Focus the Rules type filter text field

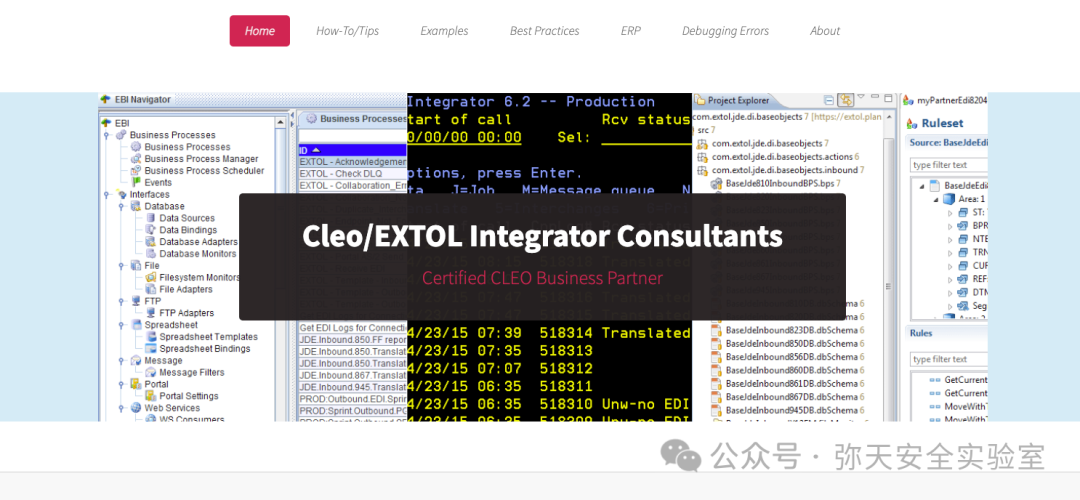coord(948,359)
